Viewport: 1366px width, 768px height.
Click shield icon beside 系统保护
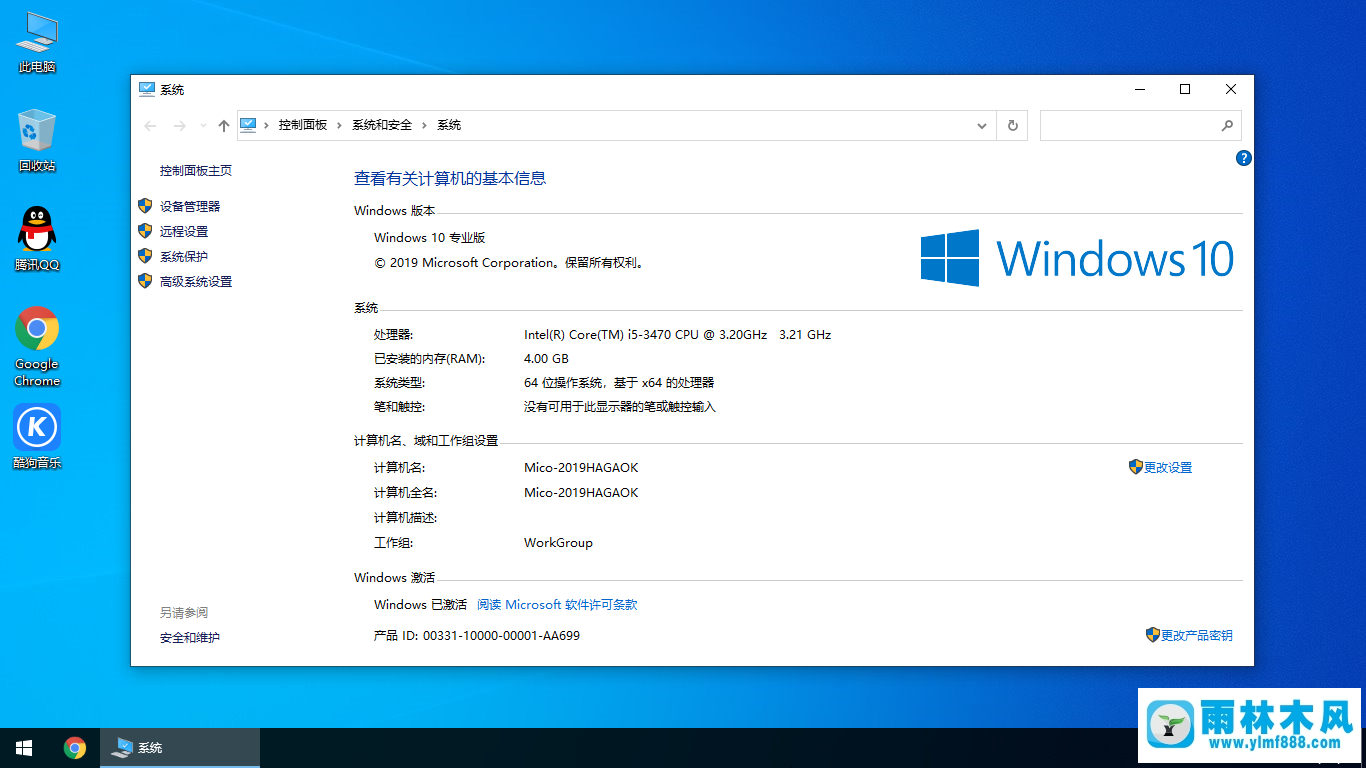(145, 256)
